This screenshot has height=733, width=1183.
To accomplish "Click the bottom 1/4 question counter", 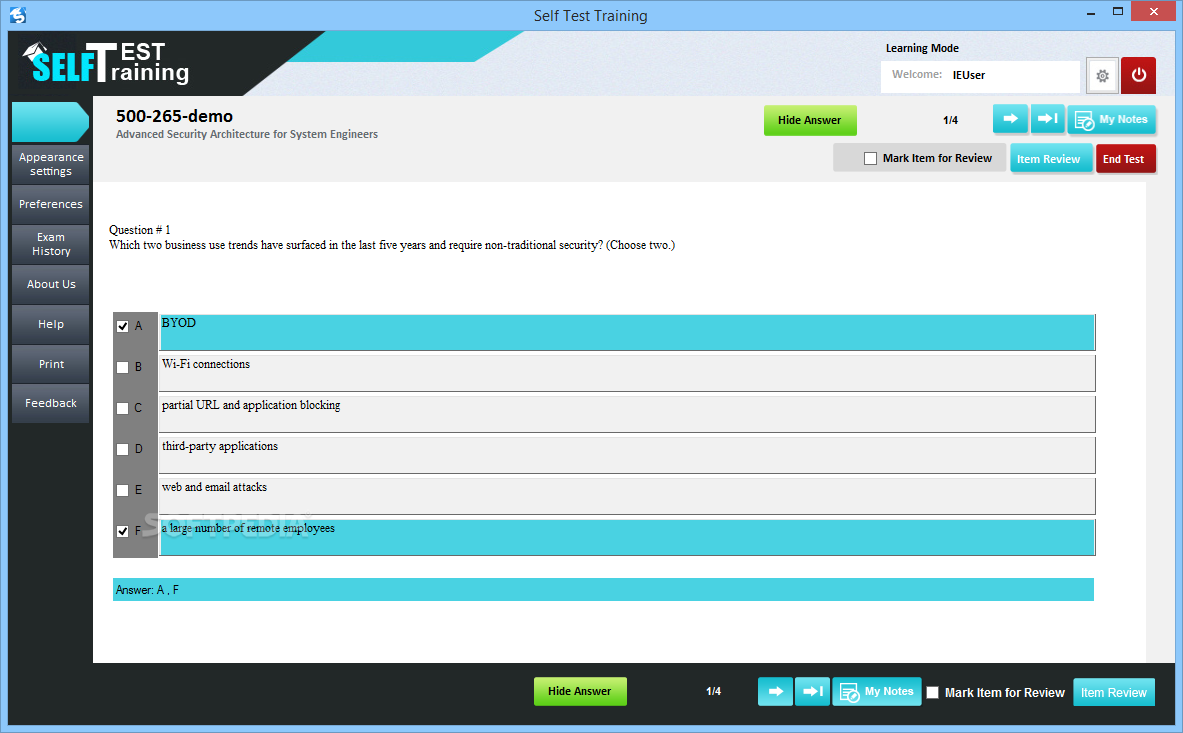I will point(713,692).
